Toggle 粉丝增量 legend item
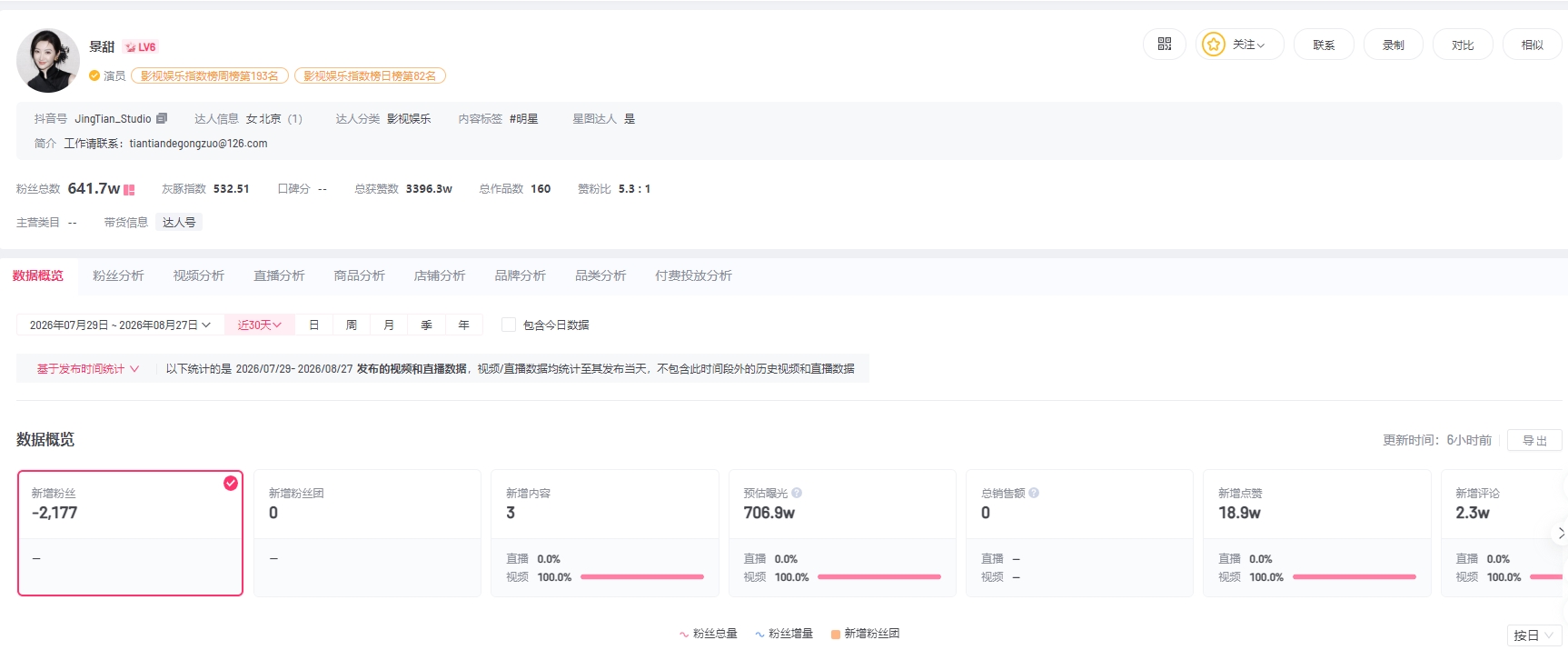The width and height of the screenshot is (1568, 650). pyautogui.click(x=783, y=634)
